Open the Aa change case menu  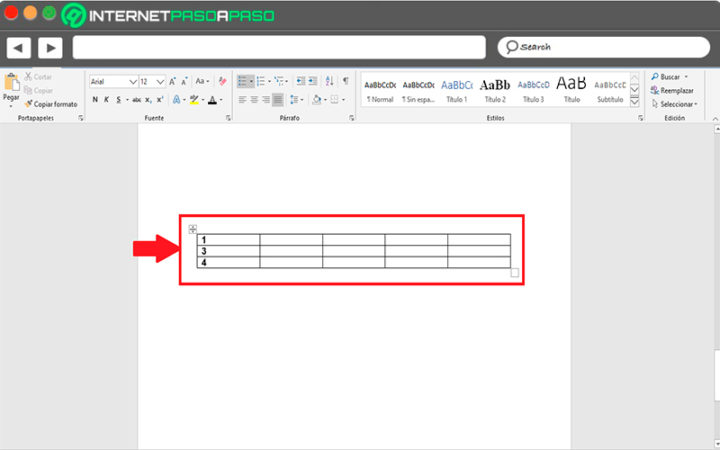click(202, 81)
